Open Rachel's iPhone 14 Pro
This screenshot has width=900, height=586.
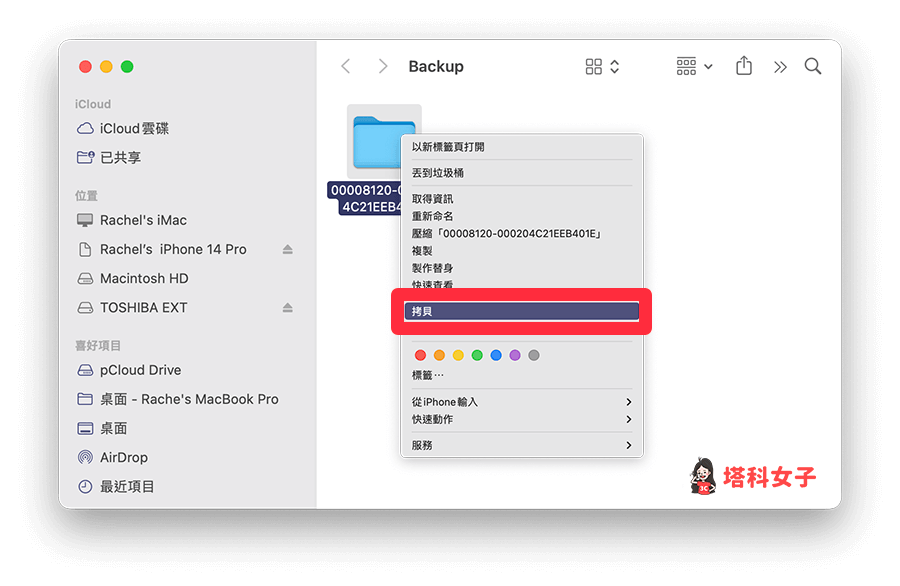tap(173, 249)
